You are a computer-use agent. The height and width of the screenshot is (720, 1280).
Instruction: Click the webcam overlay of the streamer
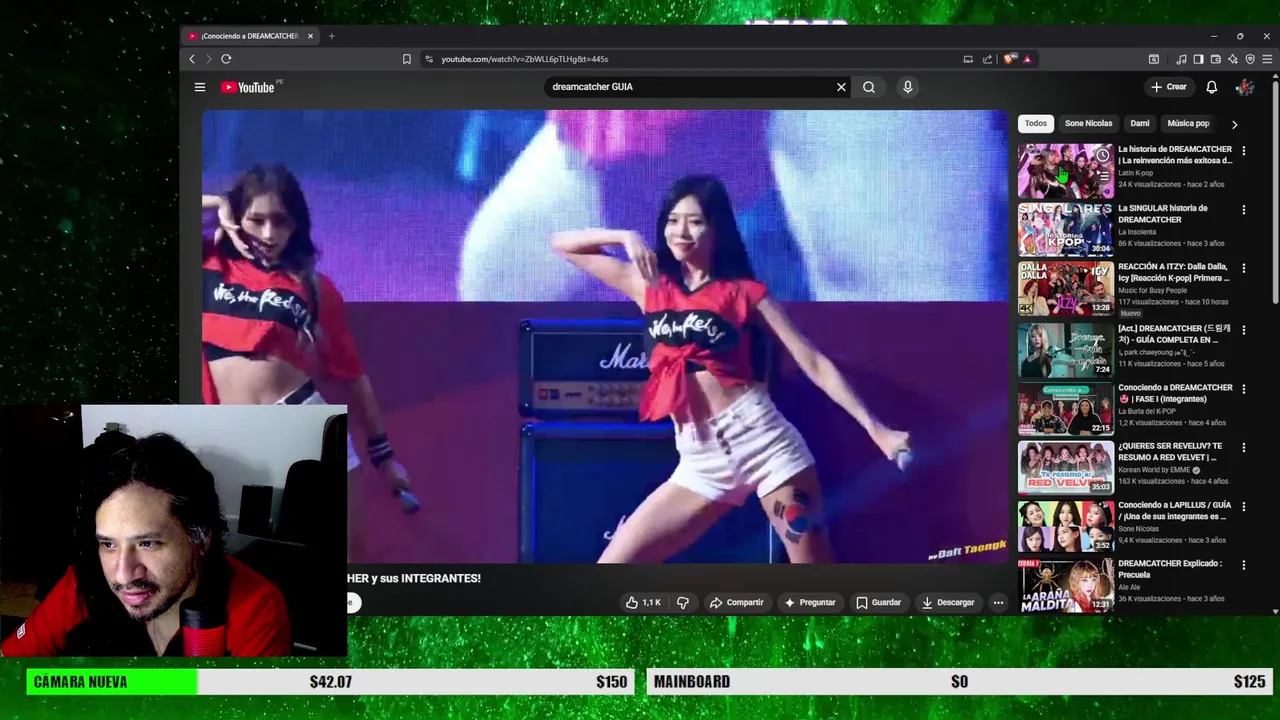tap(174, 530)
